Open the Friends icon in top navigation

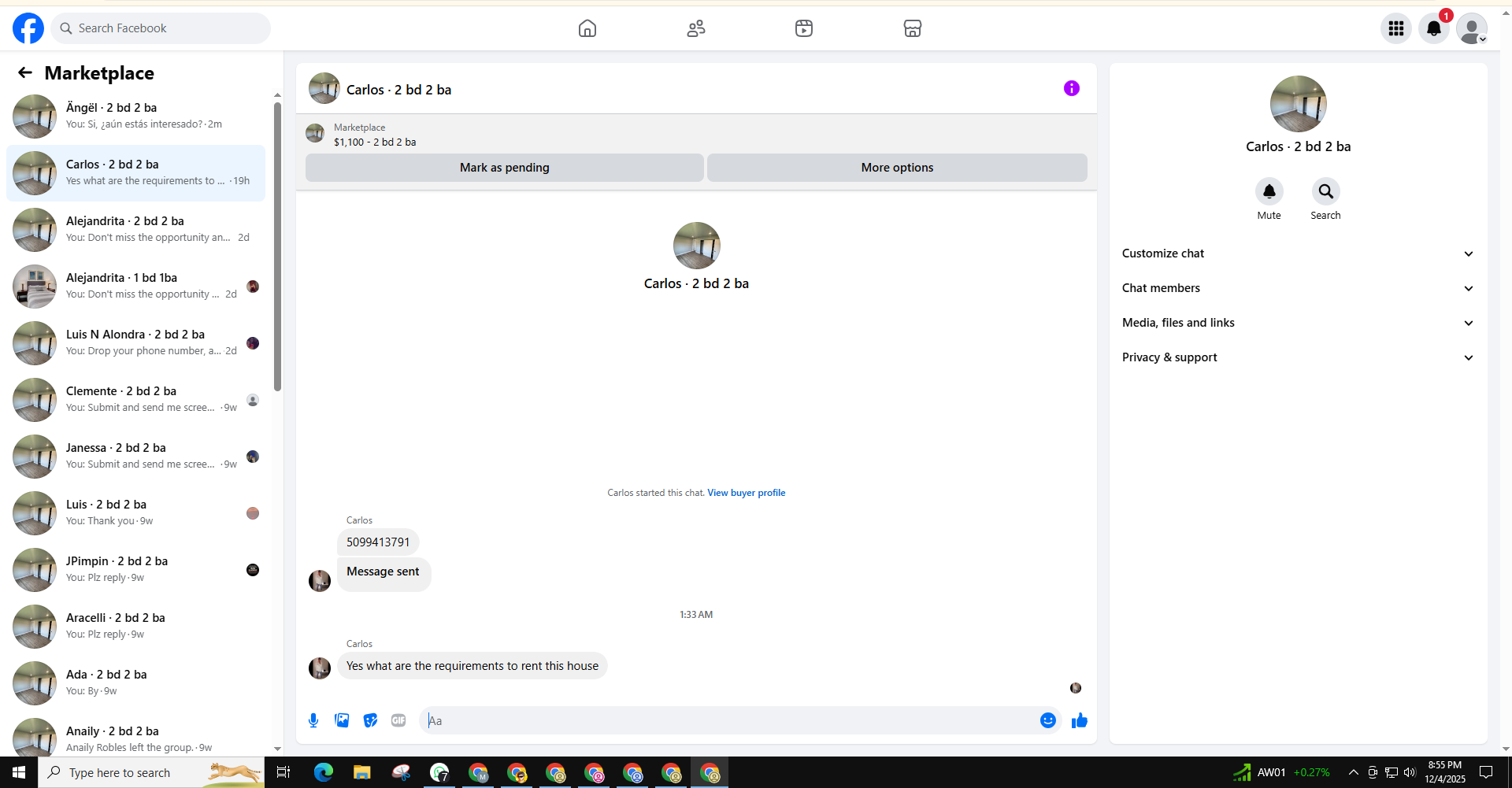[696, 28]
